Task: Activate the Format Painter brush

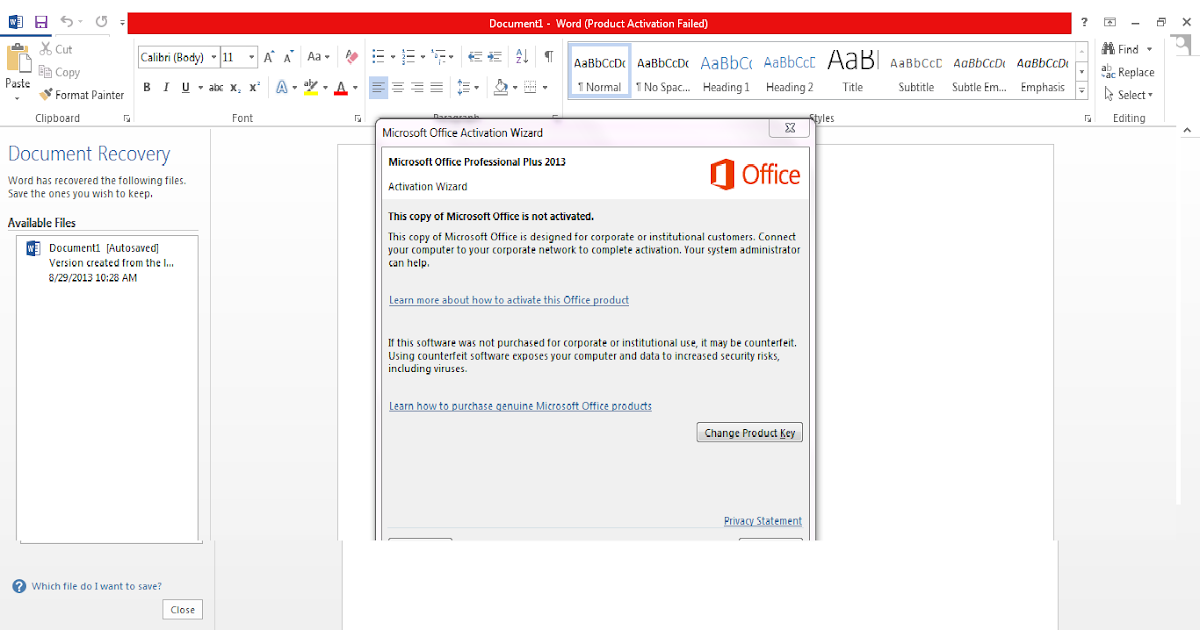Action: point(82,95)
